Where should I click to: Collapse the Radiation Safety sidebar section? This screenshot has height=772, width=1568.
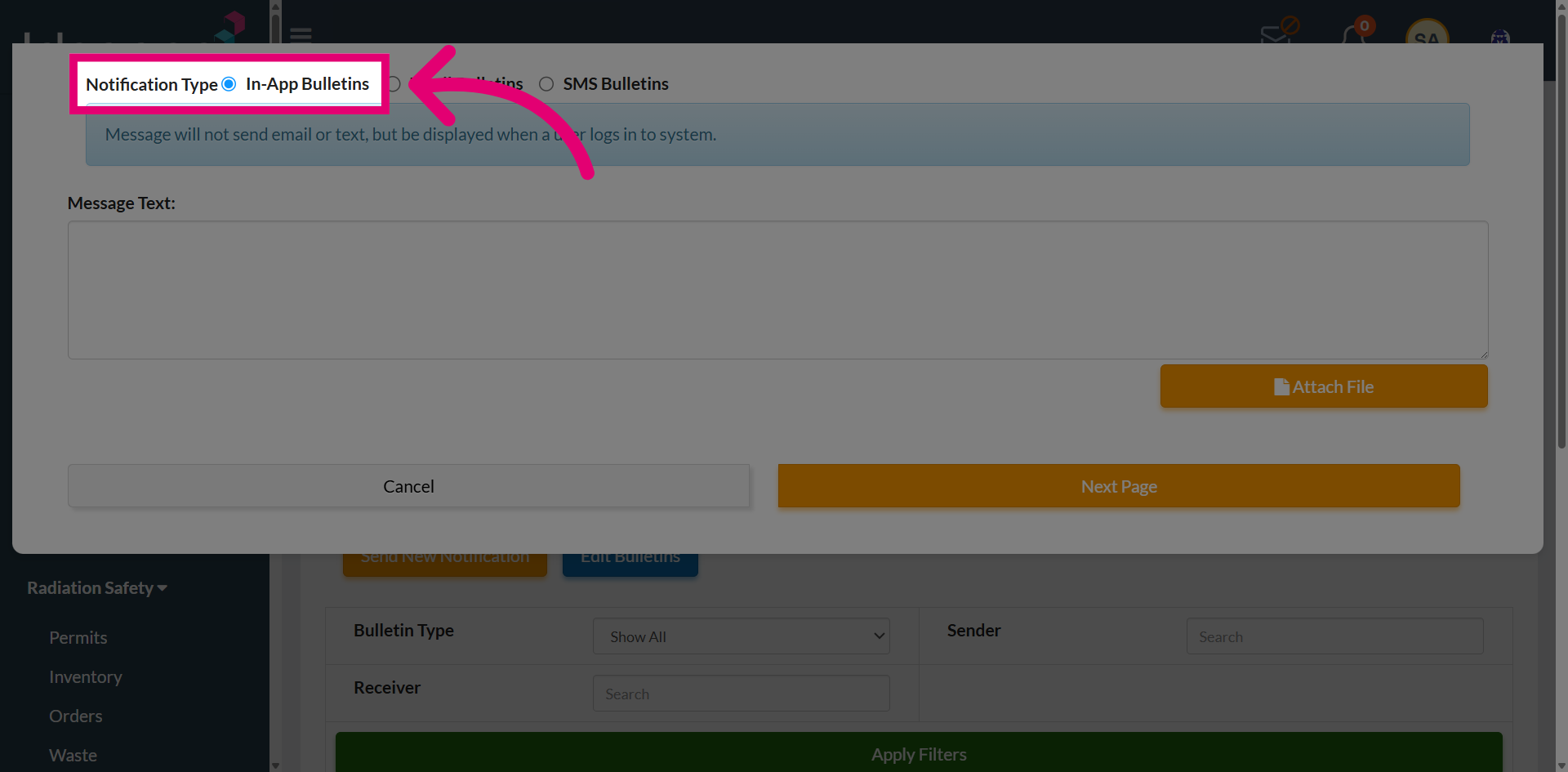tap(97, 588)
